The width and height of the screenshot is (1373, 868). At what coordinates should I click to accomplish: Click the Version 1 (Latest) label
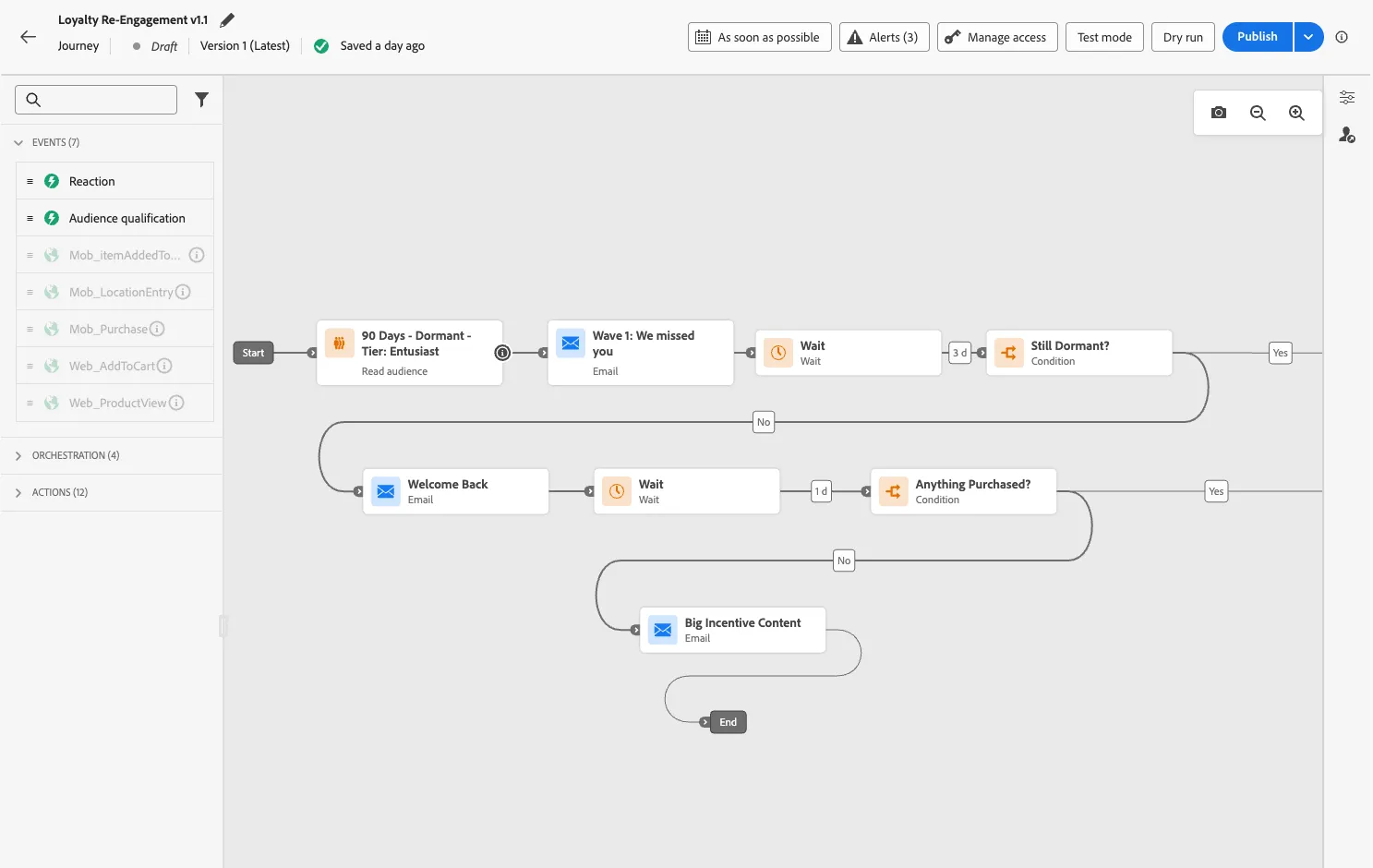245,46
